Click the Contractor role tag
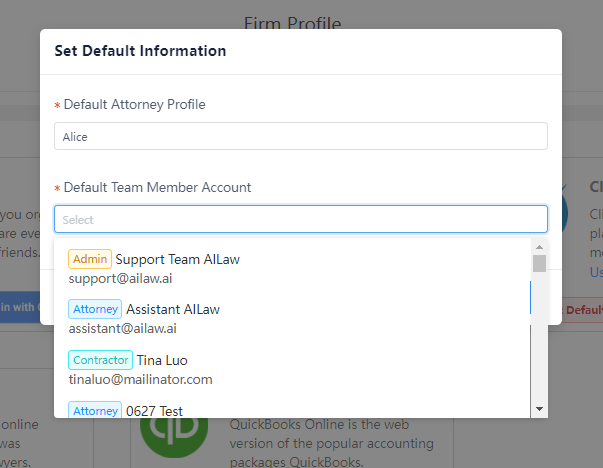 pyautogui.click(x=100, y=360)
